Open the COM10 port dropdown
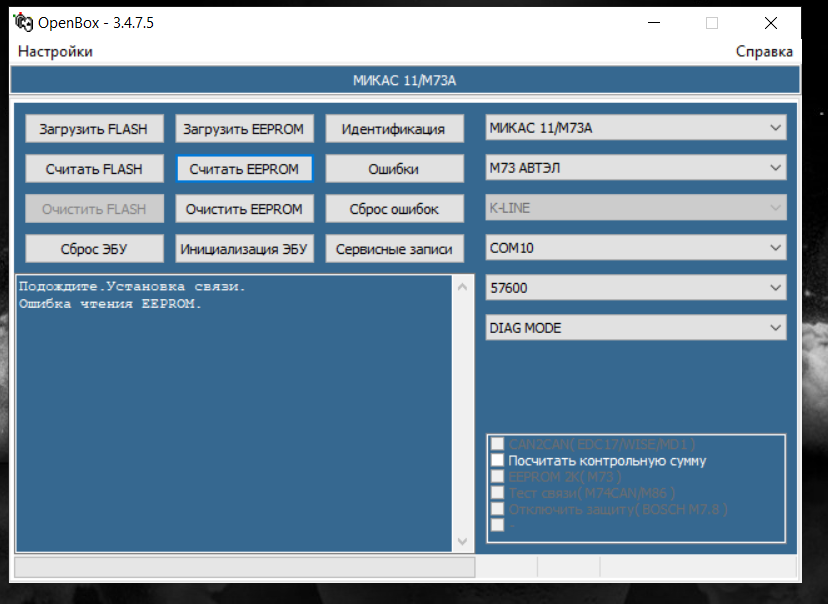The height and width of the screenshot is (604, 828). point(635,247)
